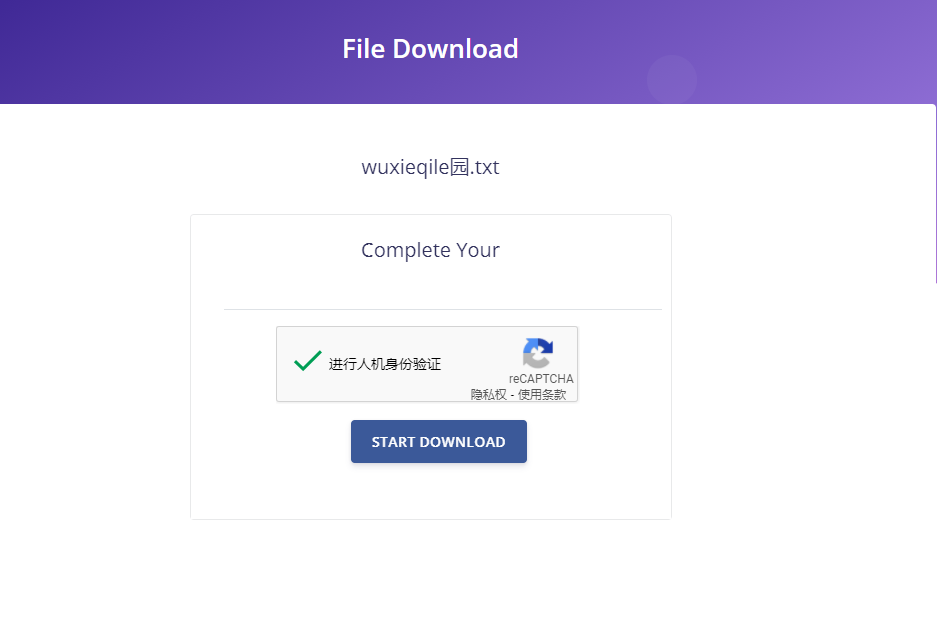Click the green reCAPTCHA checkmark

[308, 361]
